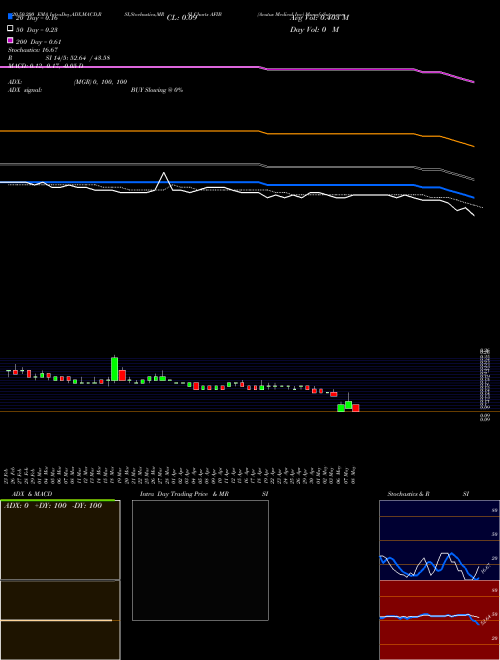Click the MACD lower brown panel

[60, 620]
